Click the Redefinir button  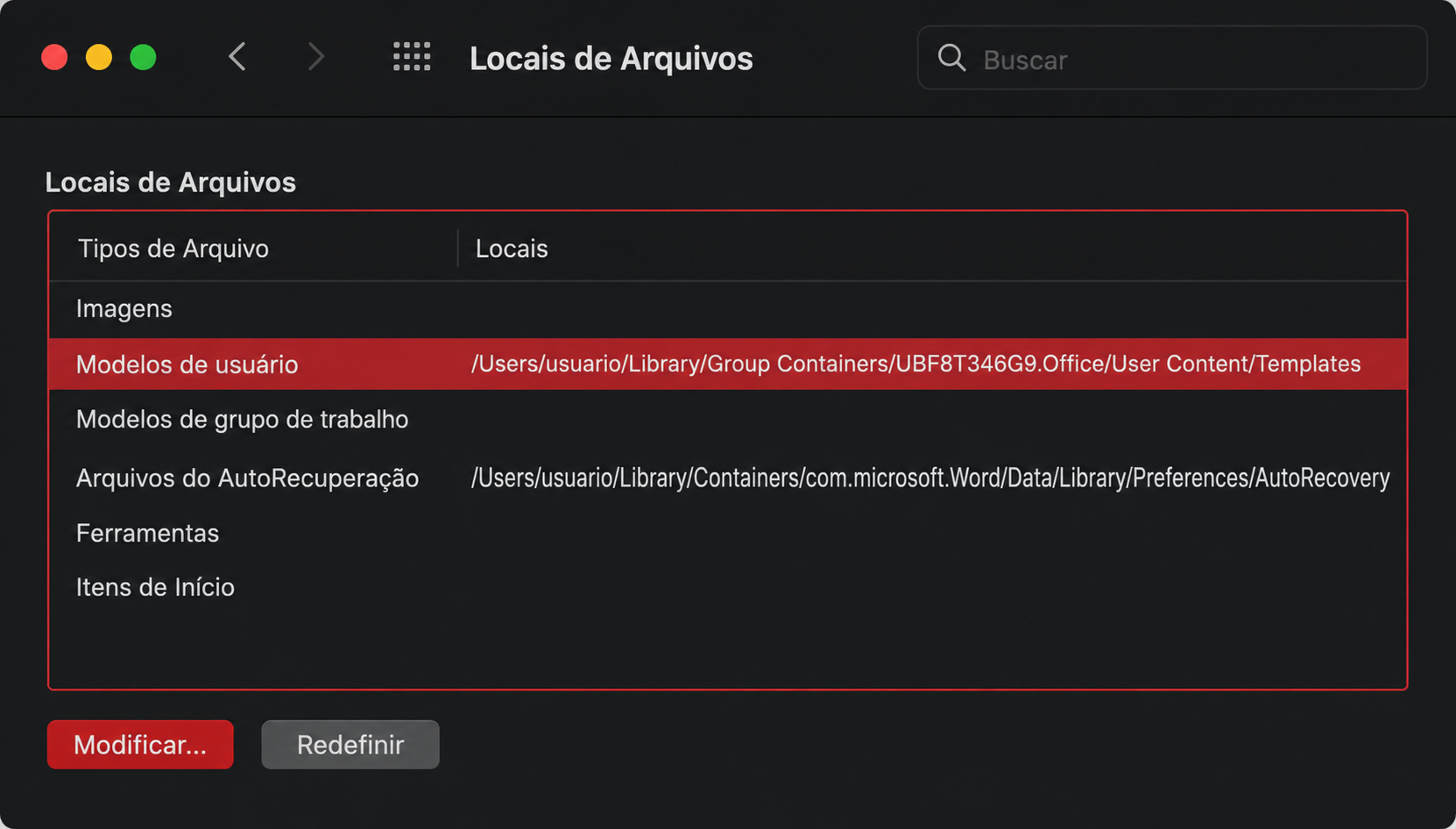[x=350, y=745]
